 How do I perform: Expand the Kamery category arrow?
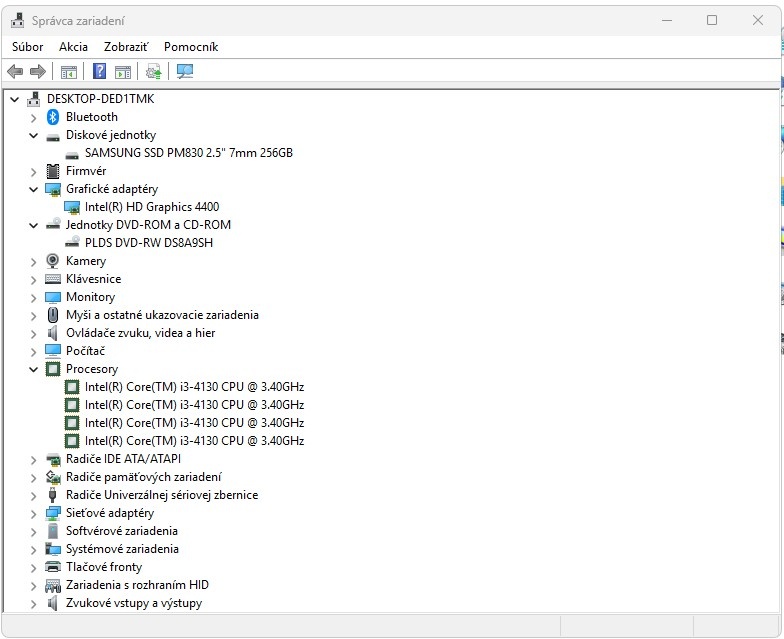tap(34, 262)
